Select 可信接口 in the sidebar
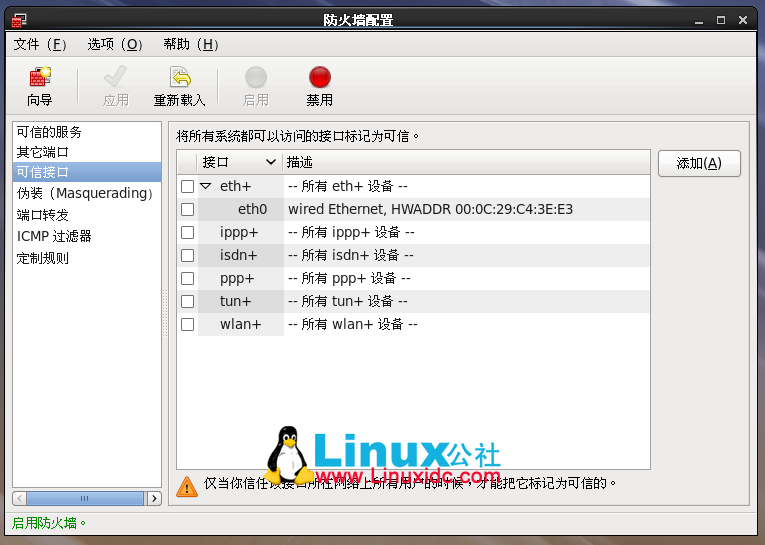 pyautogui.click(x=87, y=172)
